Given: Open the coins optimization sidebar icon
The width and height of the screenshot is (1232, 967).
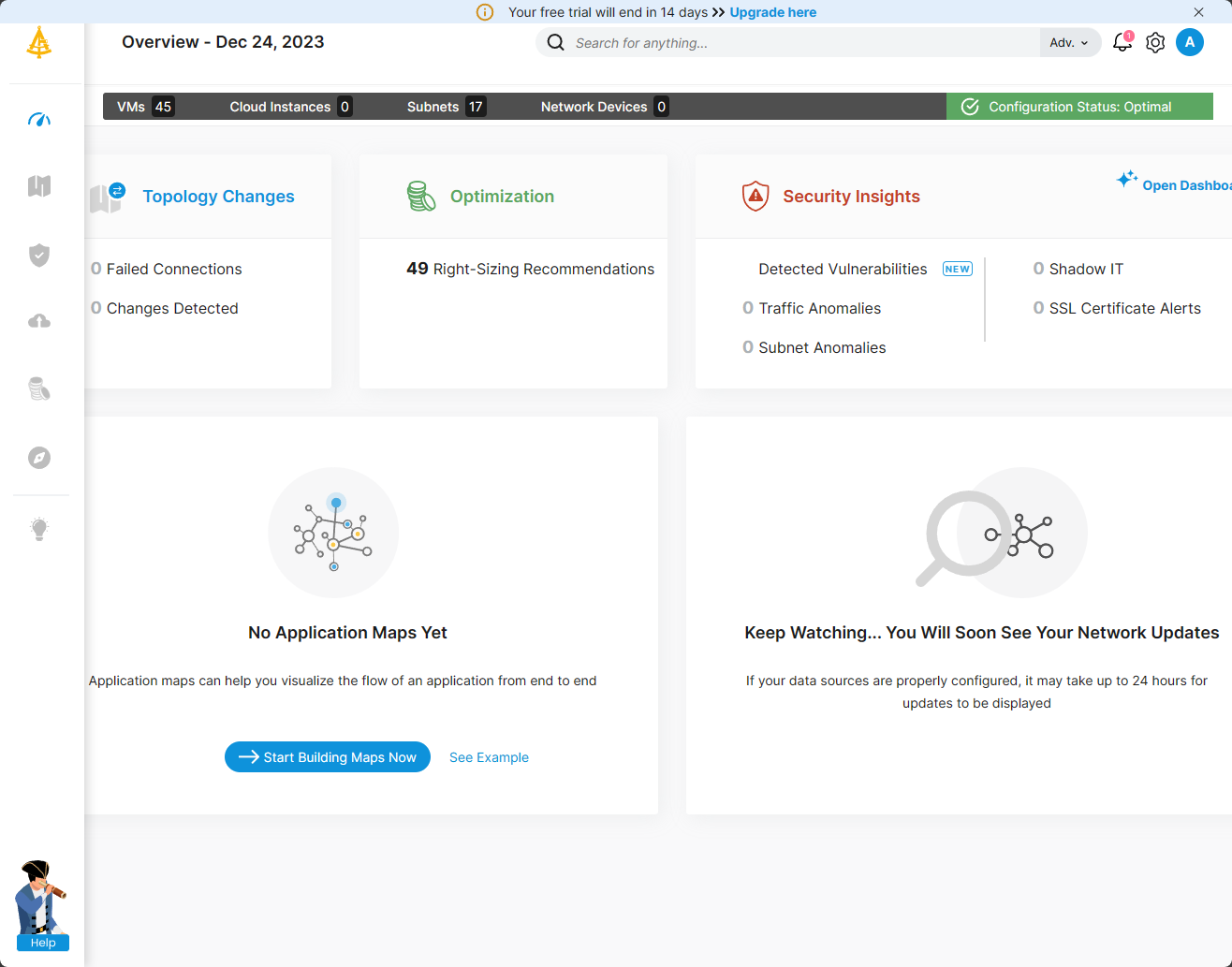Looking at the screenshot, I should coord(39,388).
